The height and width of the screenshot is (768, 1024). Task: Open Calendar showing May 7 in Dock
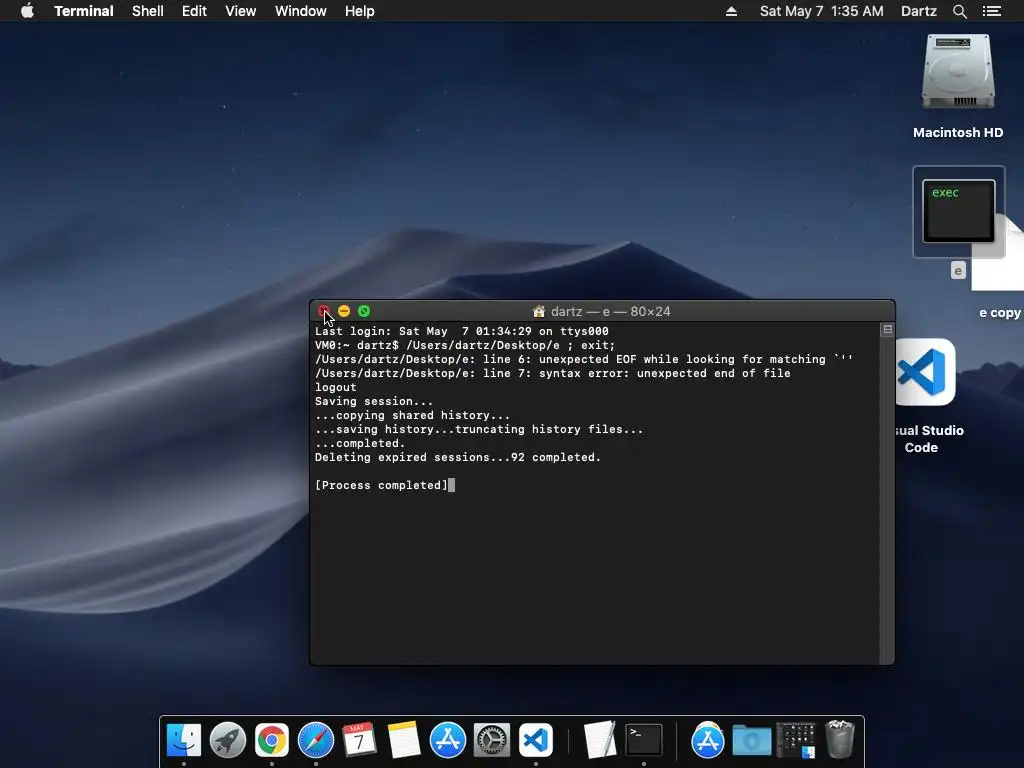click(x=359, y=740)
